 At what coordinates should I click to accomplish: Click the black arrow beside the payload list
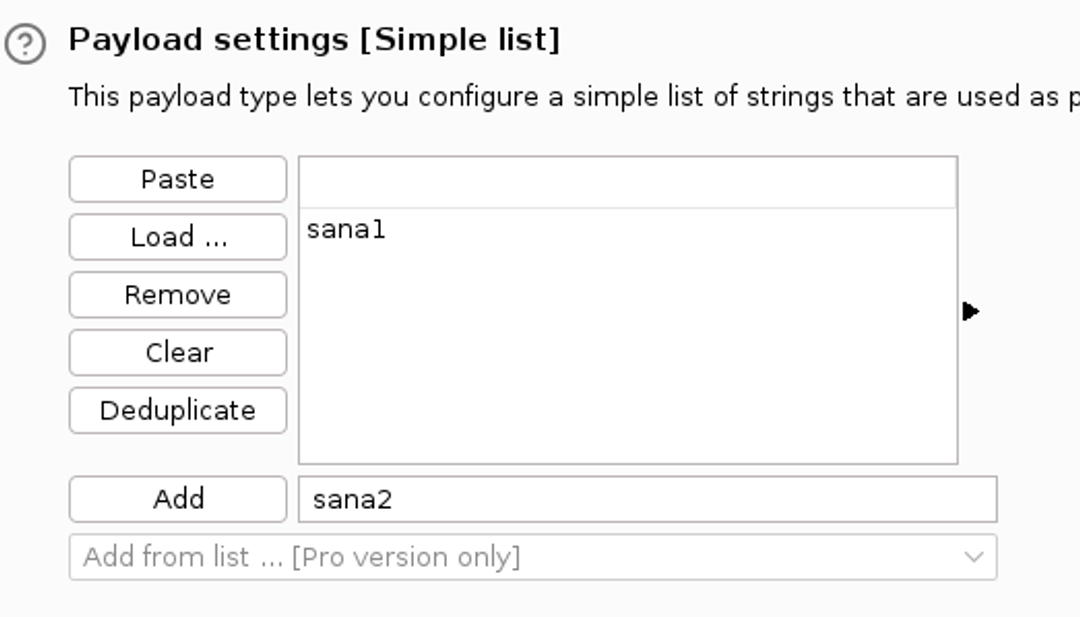pyautogui.click(x=970, y=311)
